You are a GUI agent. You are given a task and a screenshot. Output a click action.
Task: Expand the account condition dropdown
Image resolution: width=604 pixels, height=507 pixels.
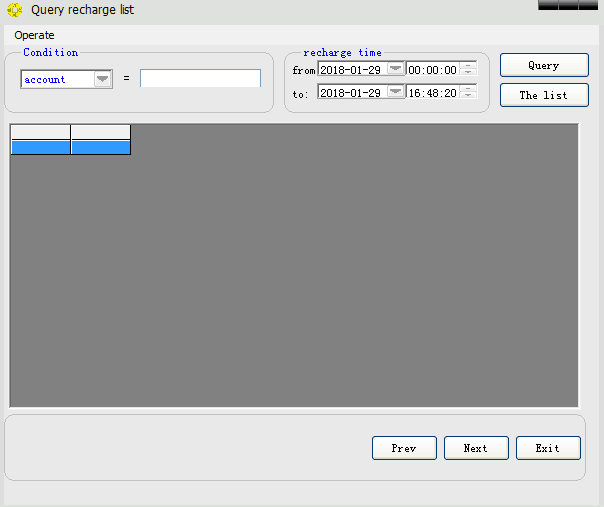pos(102,79)
